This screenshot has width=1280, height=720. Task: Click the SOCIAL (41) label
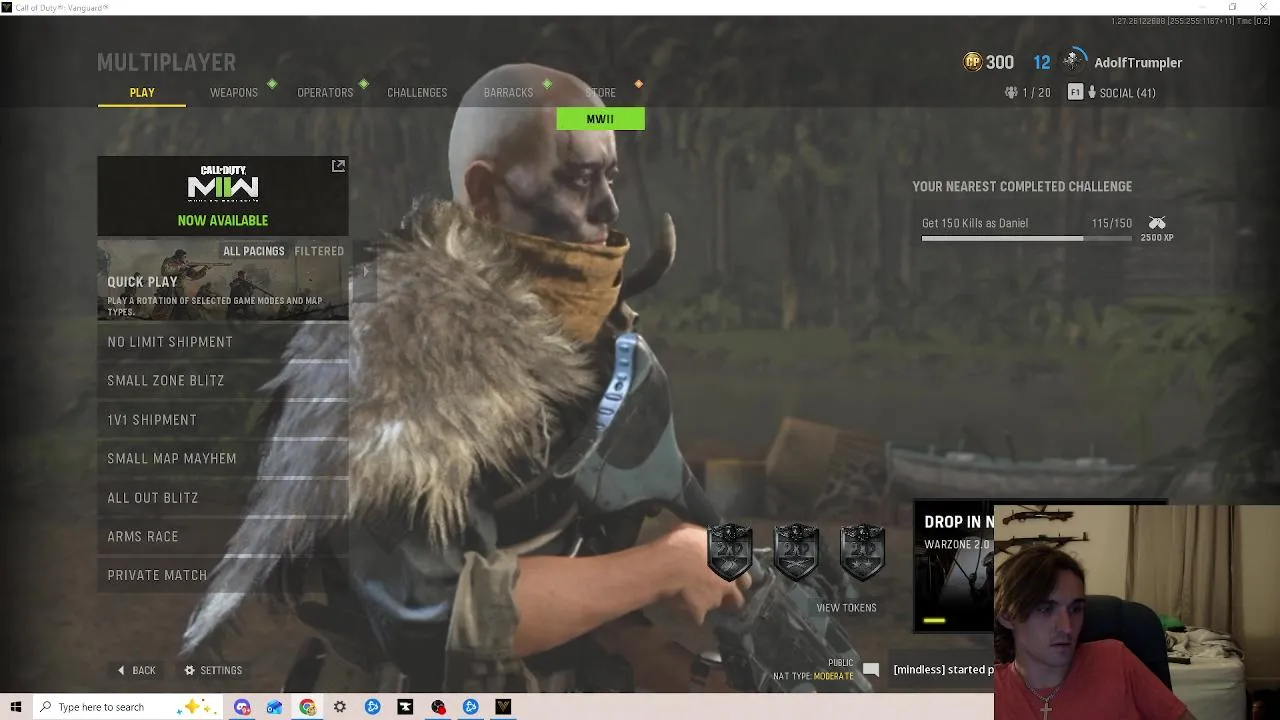tap(1128, 93)
